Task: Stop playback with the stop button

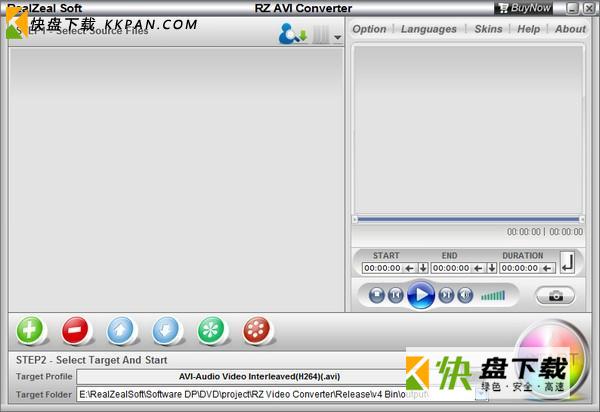Action: pyautogui.click(x=377, y=295)
